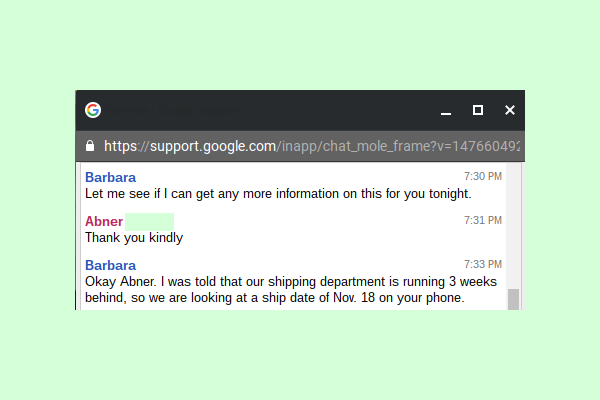
Task: Click the support.google.com address bar
Action: point(300,146)
